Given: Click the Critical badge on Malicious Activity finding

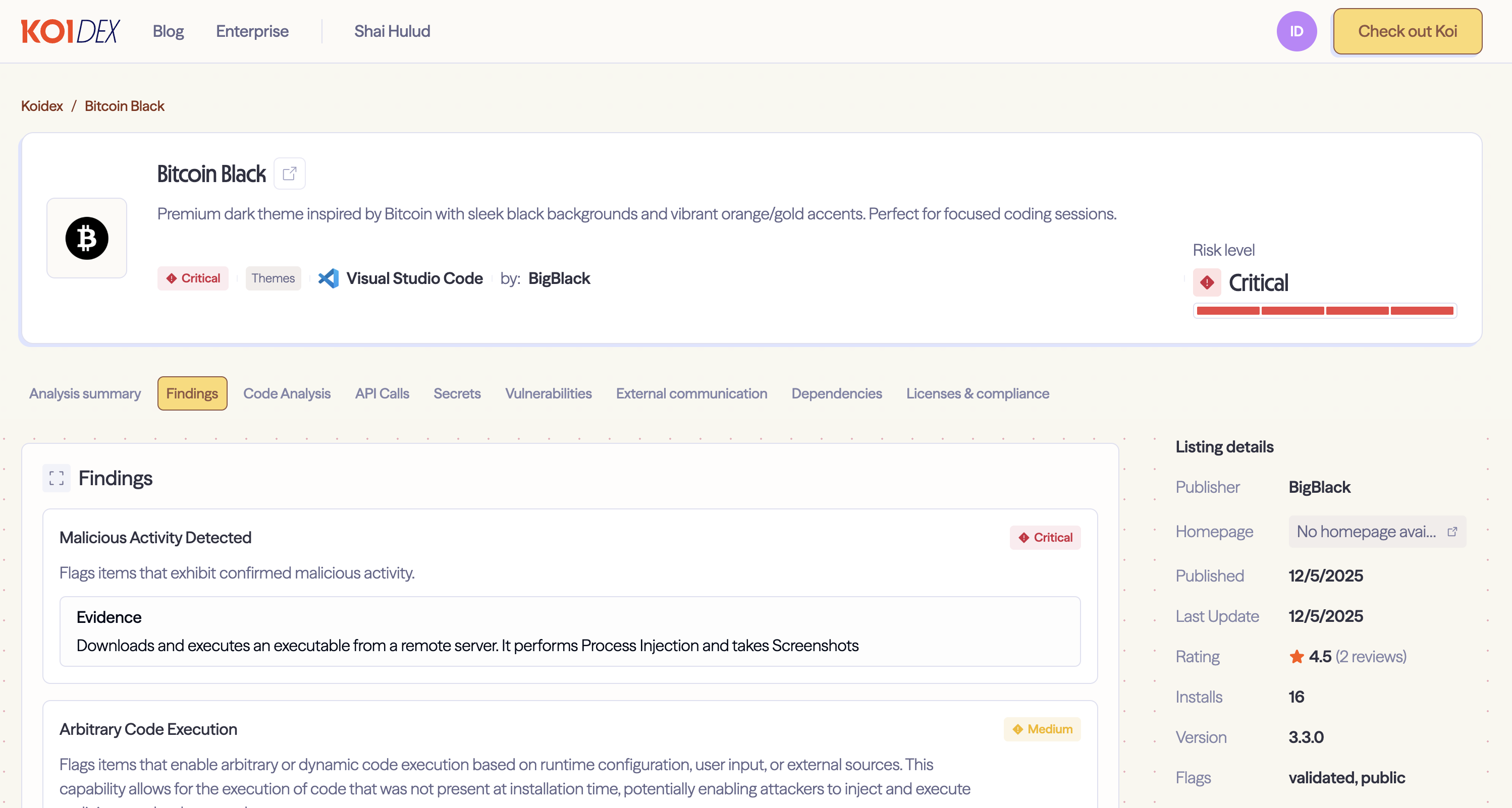Looking at the screenshot, I should coord(1045,538).
